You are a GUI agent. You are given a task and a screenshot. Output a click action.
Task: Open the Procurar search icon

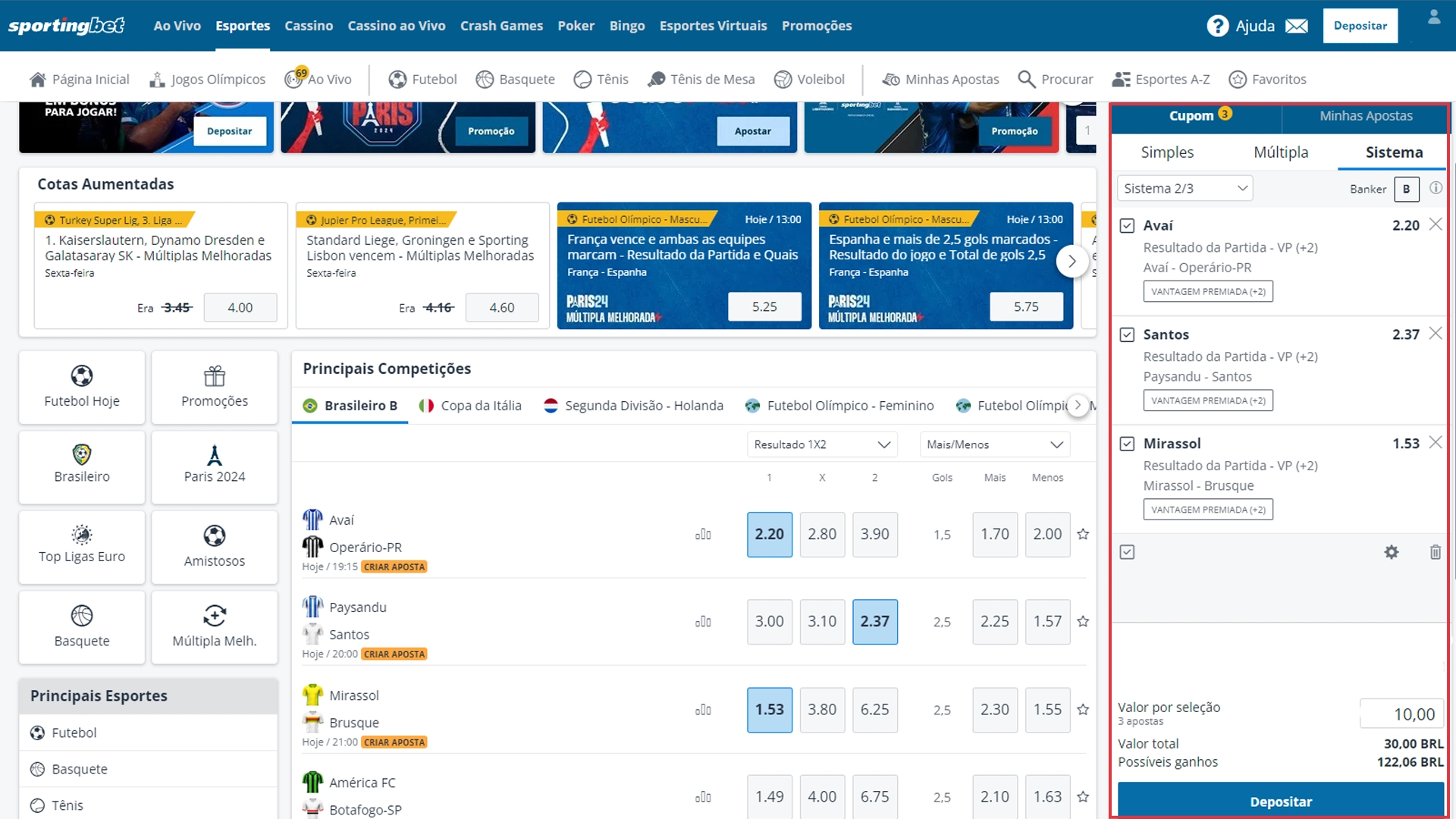(x=1028, y=79)
